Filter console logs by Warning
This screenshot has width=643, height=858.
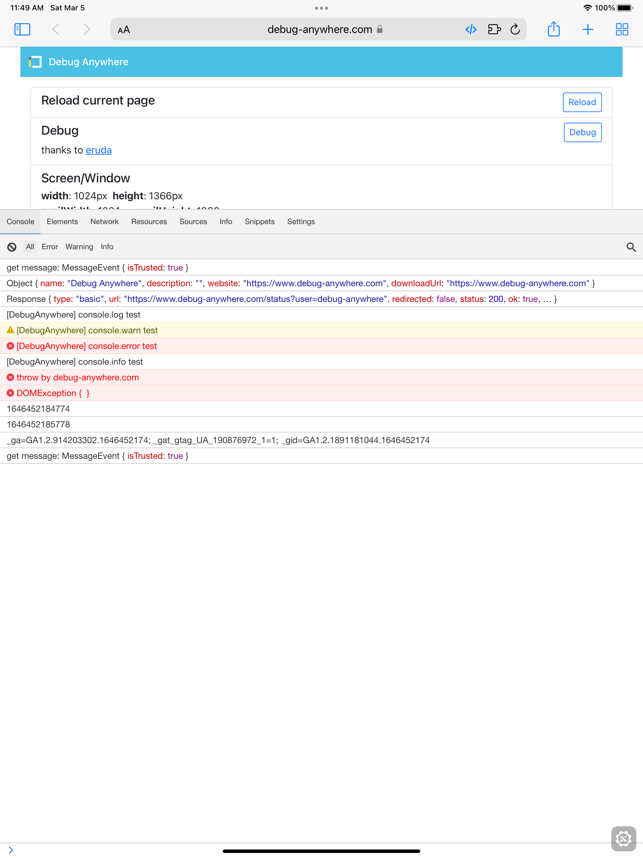click(79, 247)
